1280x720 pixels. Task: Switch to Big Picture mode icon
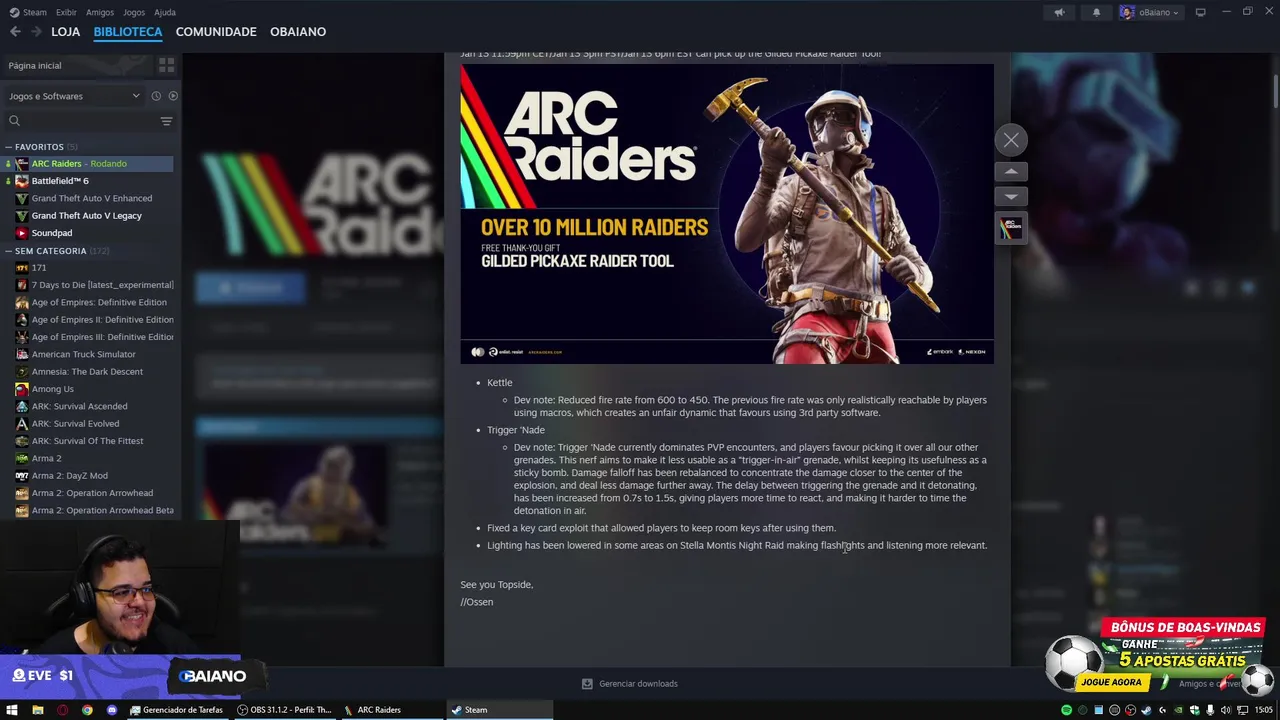click(x=1200, y=12)
